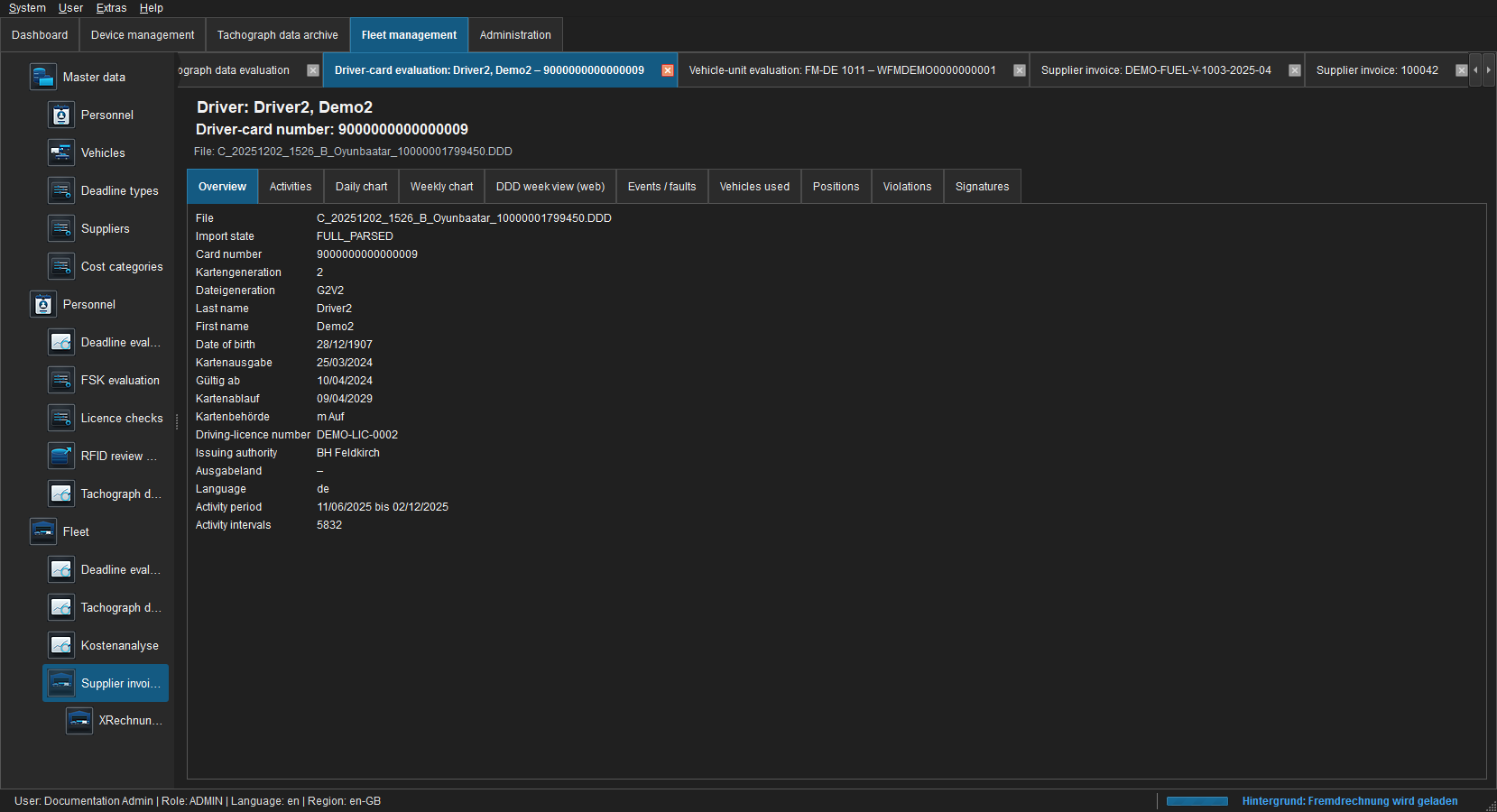The width and height of the screenshot is (1497, 812).
Task: Open the Violations tab
Action: (x=907, y=187)
